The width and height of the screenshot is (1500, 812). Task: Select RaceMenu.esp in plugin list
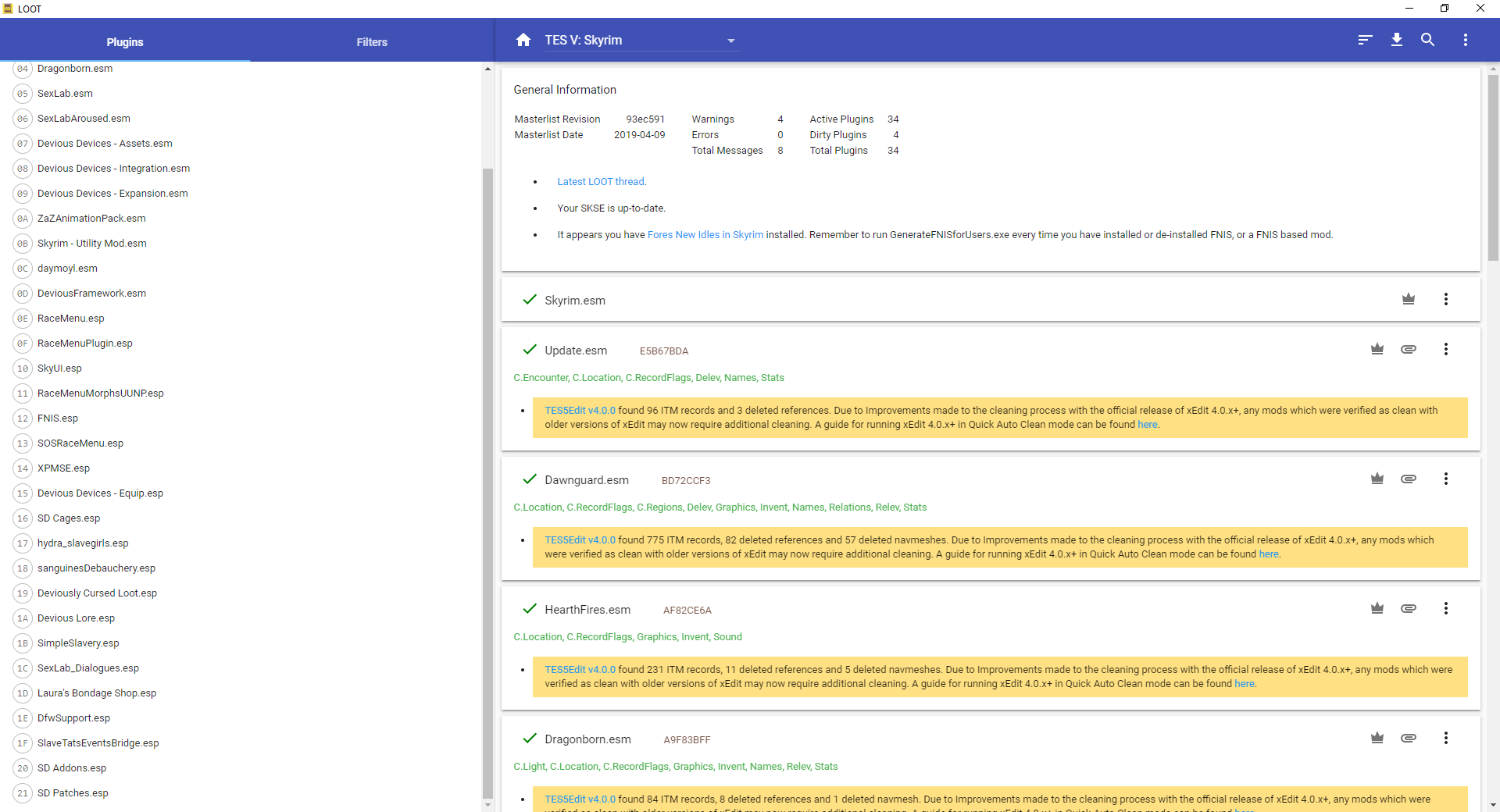tap(70, 319)
